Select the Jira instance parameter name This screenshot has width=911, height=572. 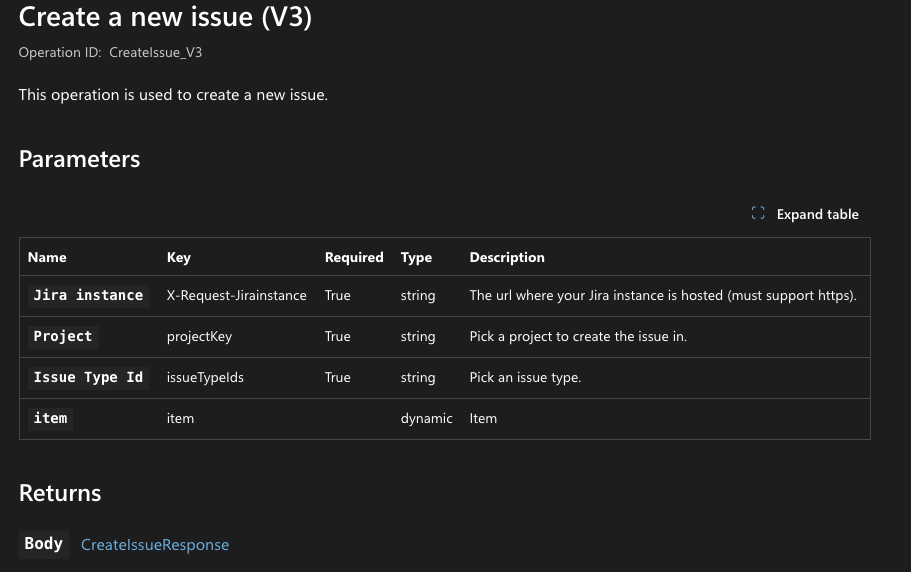tap(88, 296)
